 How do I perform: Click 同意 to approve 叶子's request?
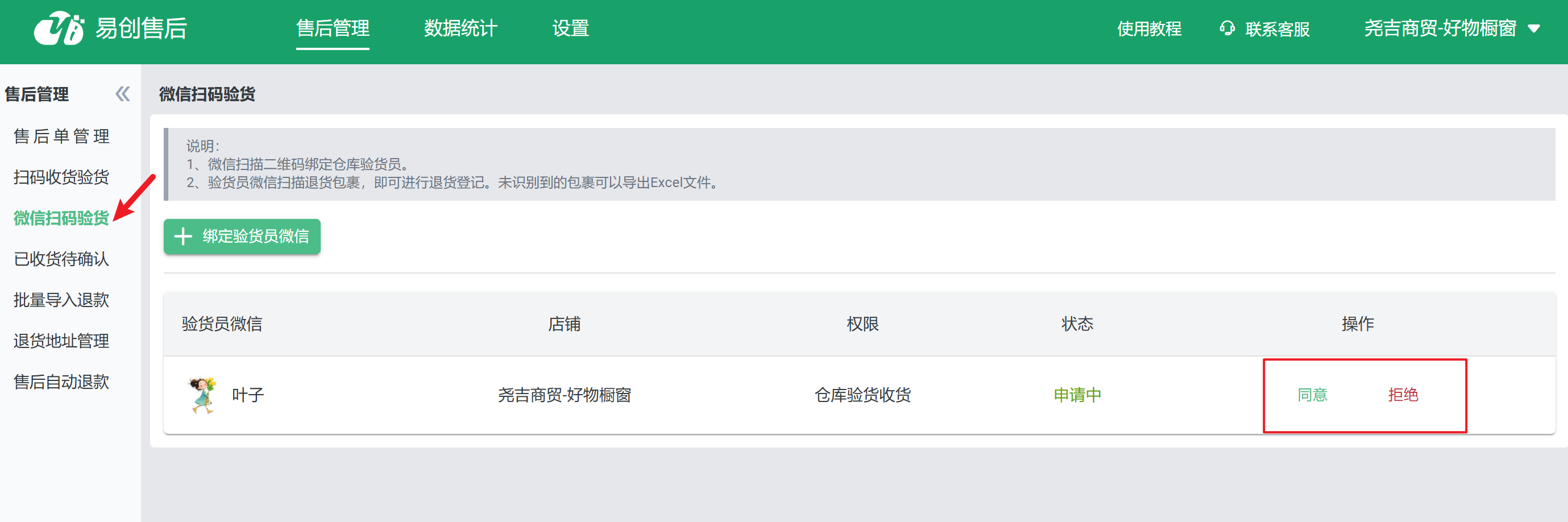click(x=1312, y=395)
